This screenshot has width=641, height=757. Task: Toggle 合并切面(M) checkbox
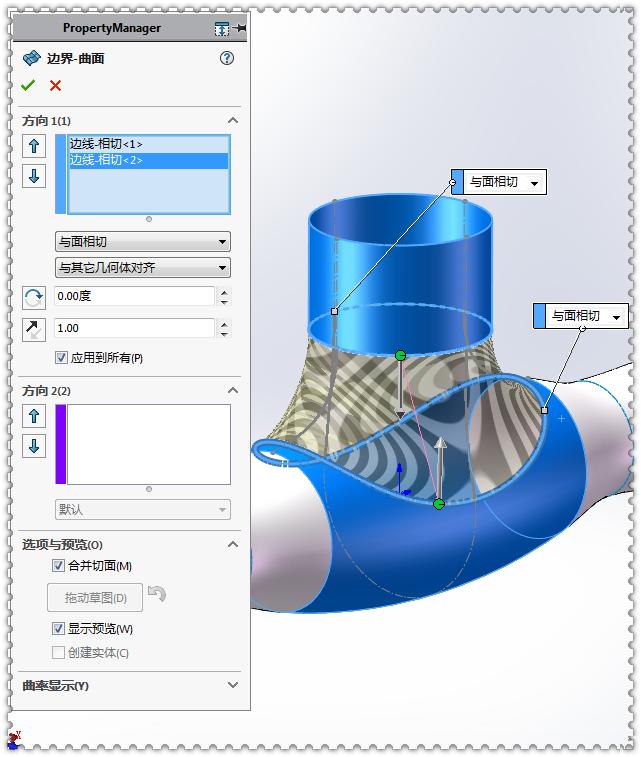pos(58,565)
